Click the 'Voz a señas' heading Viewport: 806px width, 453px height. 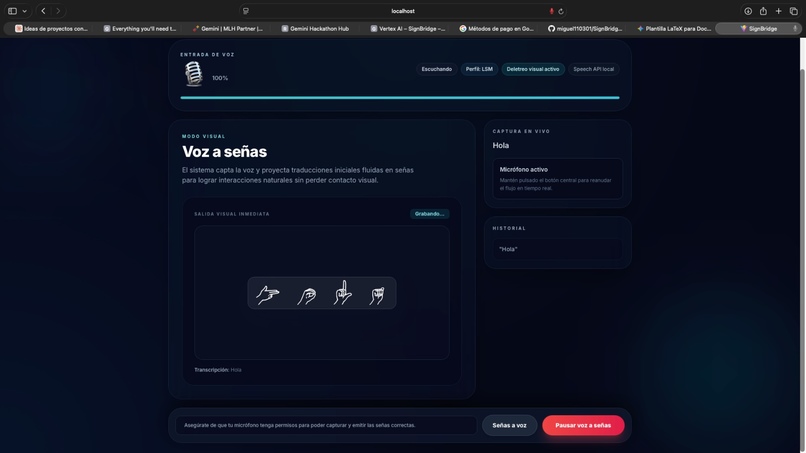coord(224,152)
